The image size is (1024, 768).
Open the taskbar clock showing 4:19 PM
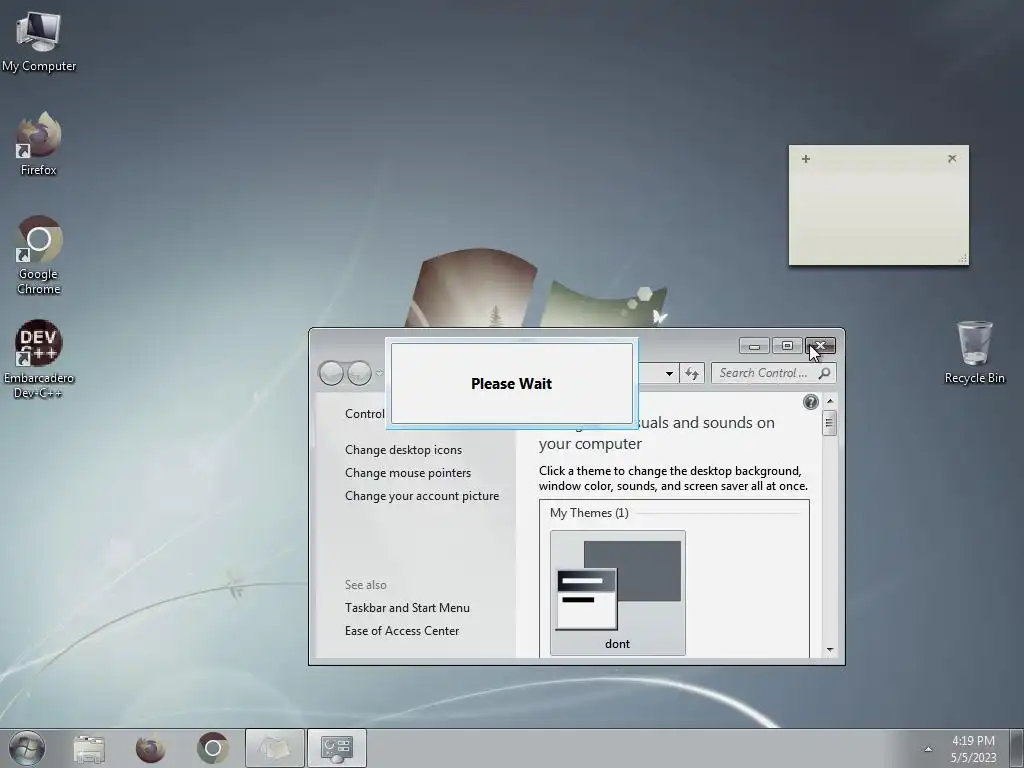coord(973,748)
